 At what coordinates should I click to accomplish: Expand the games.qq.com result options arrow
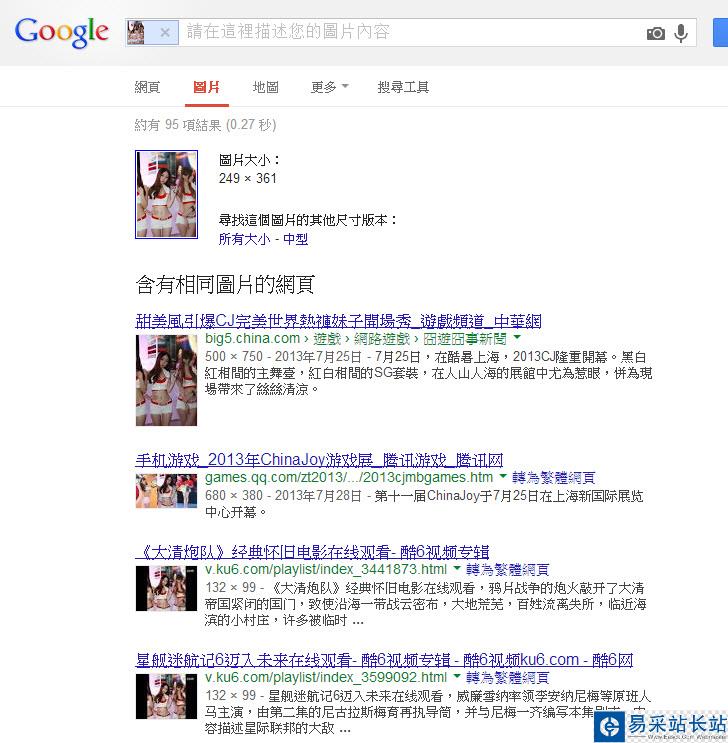[503, 476]
